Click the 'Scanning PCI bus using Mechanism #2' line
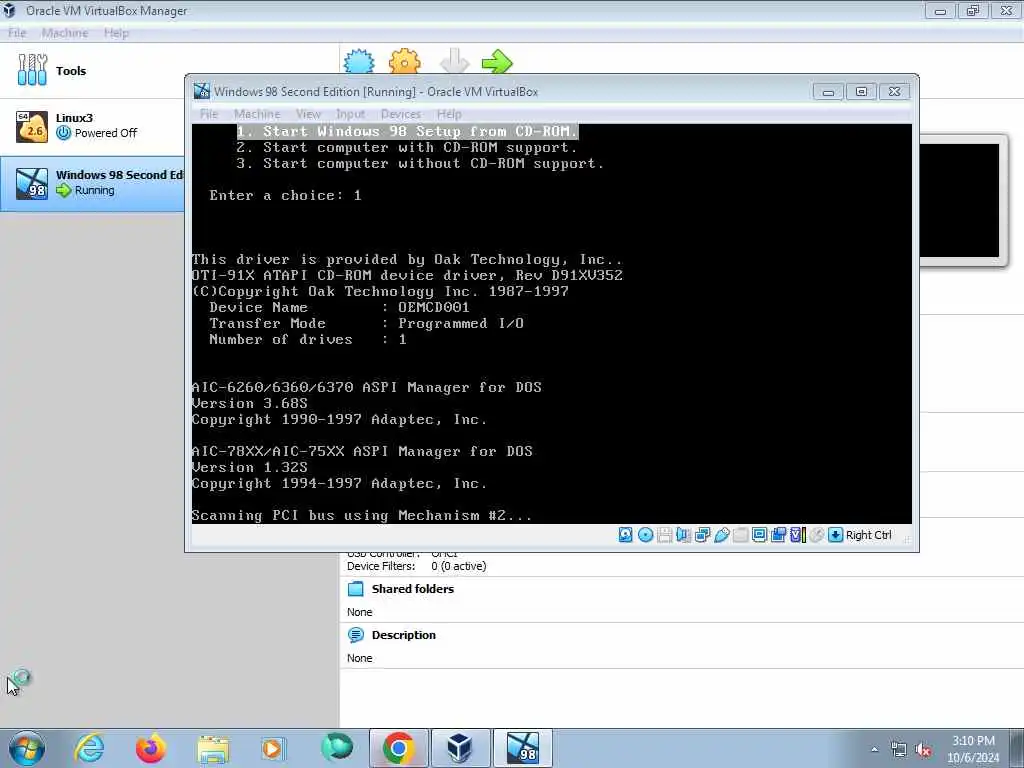This screenshot has width=1024, height=768. click(x=362, y=515)
